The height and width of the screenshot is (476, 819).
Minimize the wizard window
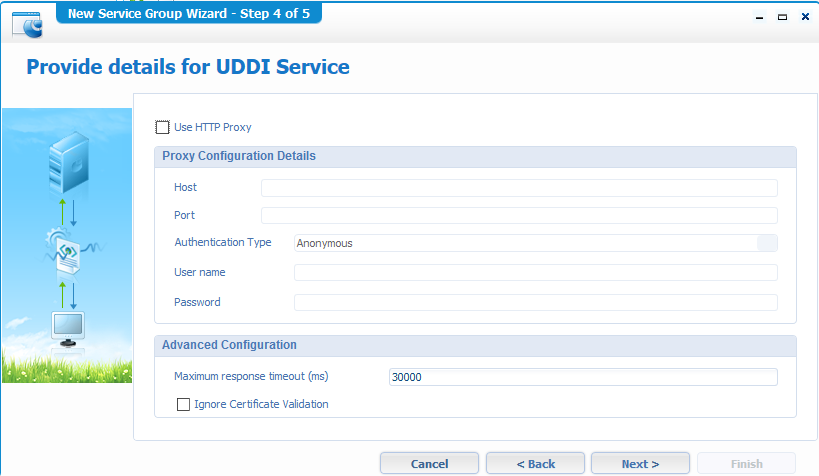[759, 17]
